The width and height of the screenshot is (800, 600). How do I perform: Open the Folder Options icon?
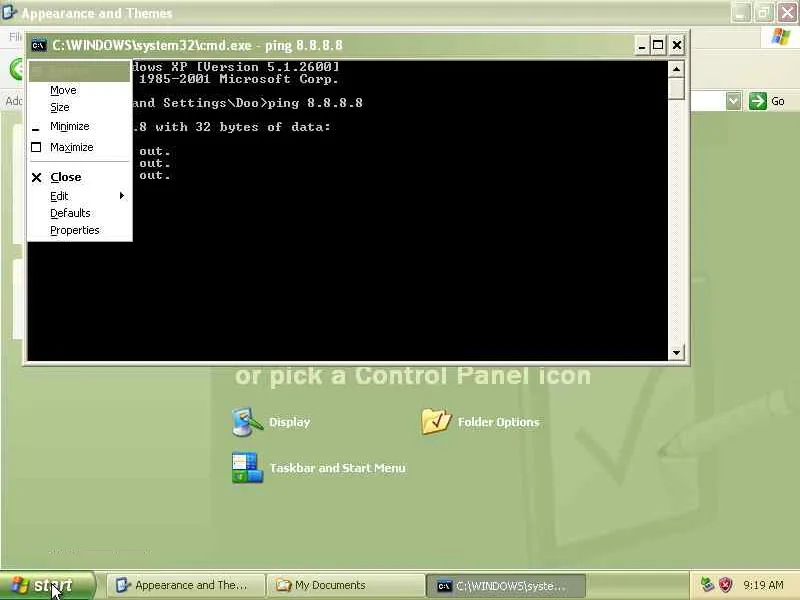coord(436,421)
